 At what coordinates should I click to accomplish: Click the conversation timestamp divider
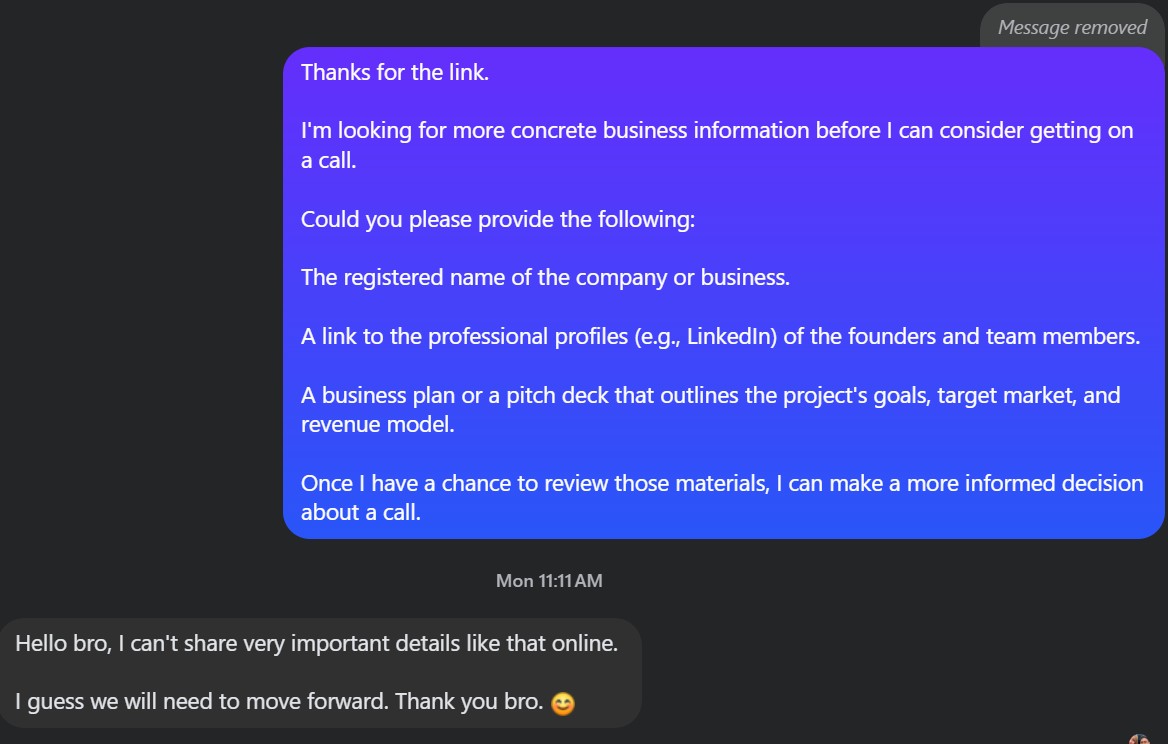tap(548, 580)
